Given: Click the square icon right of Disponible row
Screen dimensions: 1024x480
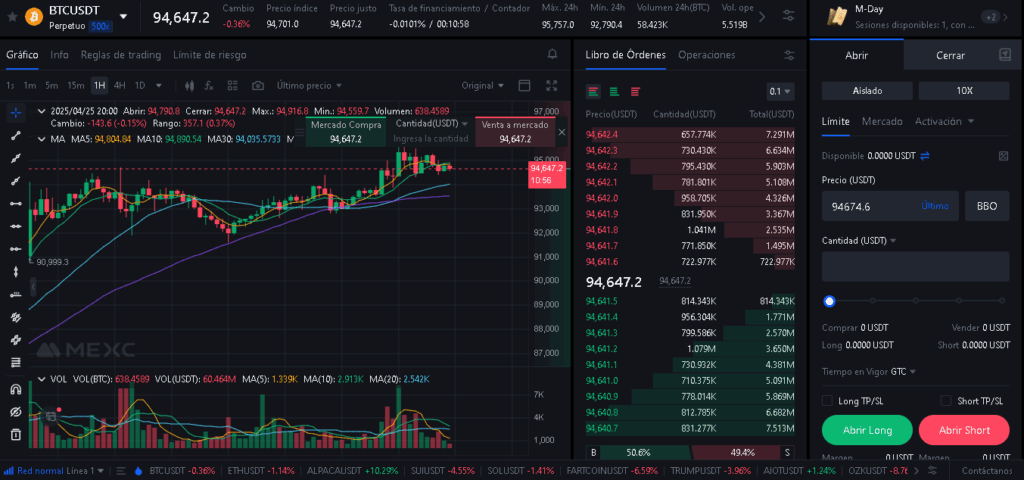Looking at the screenshot, I should pos(1004,156).
